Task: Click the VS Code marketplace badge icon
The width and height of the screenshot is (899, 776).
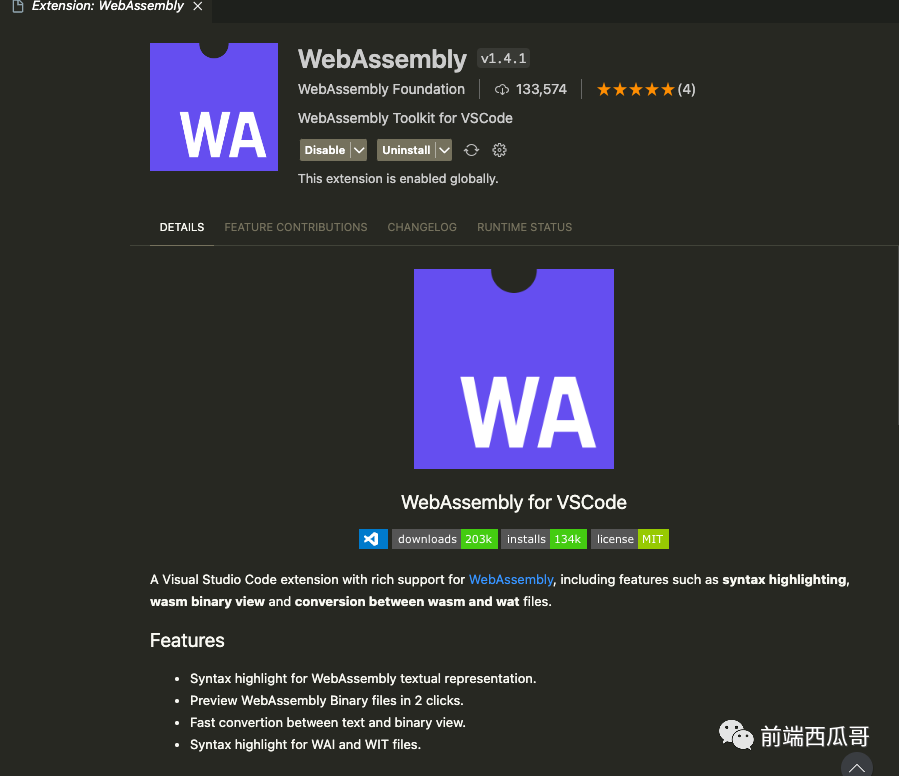Action: (373, 539)
